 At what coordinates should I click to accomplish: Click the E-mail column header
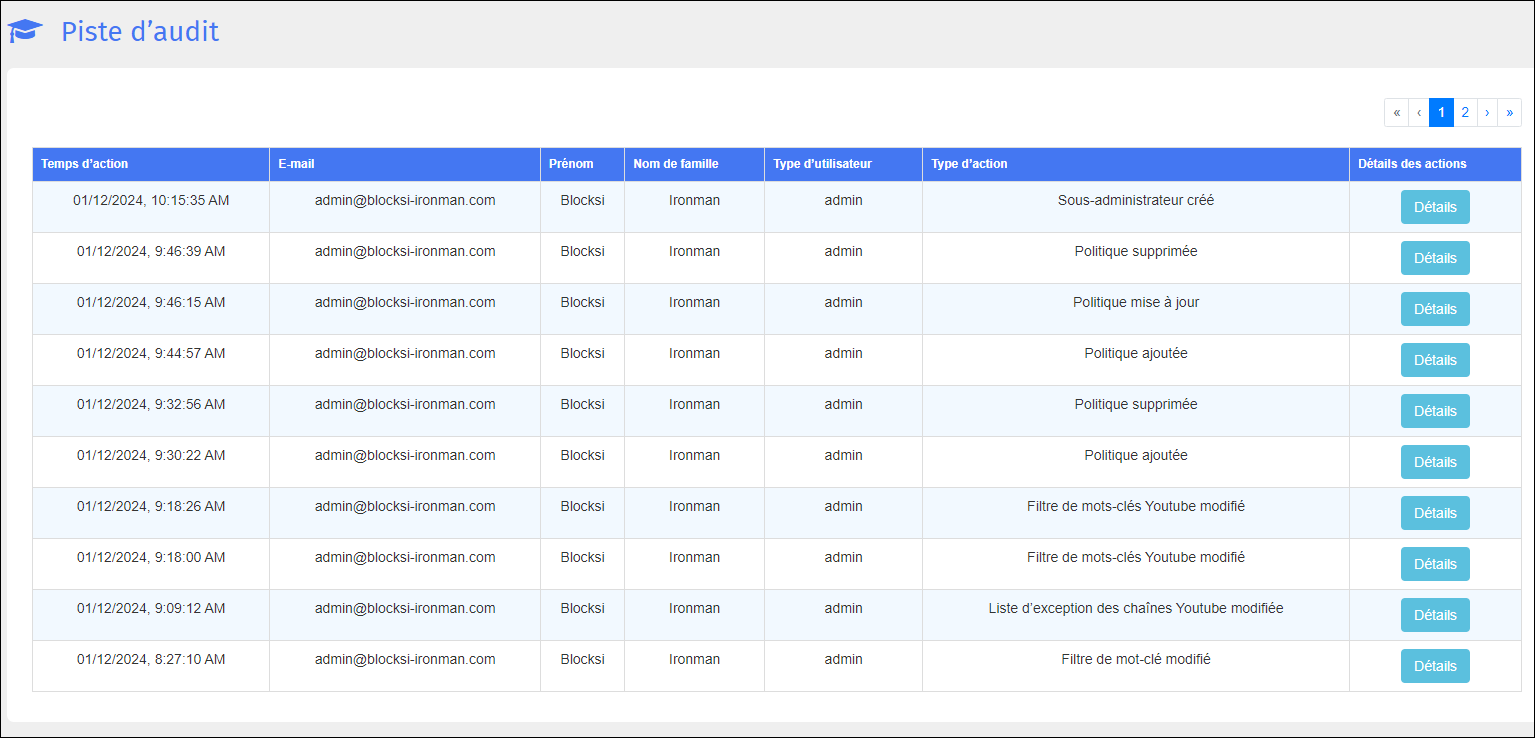405,164
